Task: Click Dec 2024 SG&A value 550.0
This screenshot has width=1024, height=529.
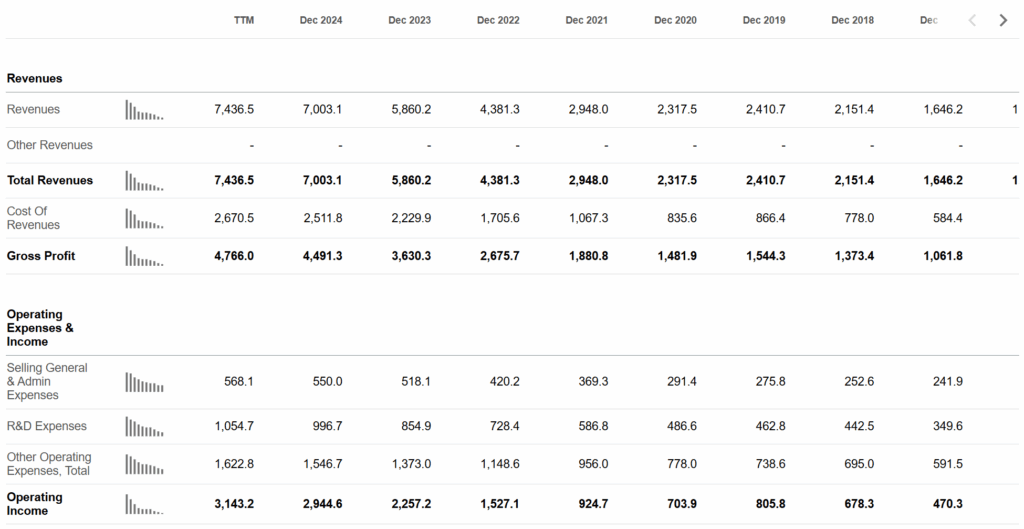Action: [x=327, y=381]
